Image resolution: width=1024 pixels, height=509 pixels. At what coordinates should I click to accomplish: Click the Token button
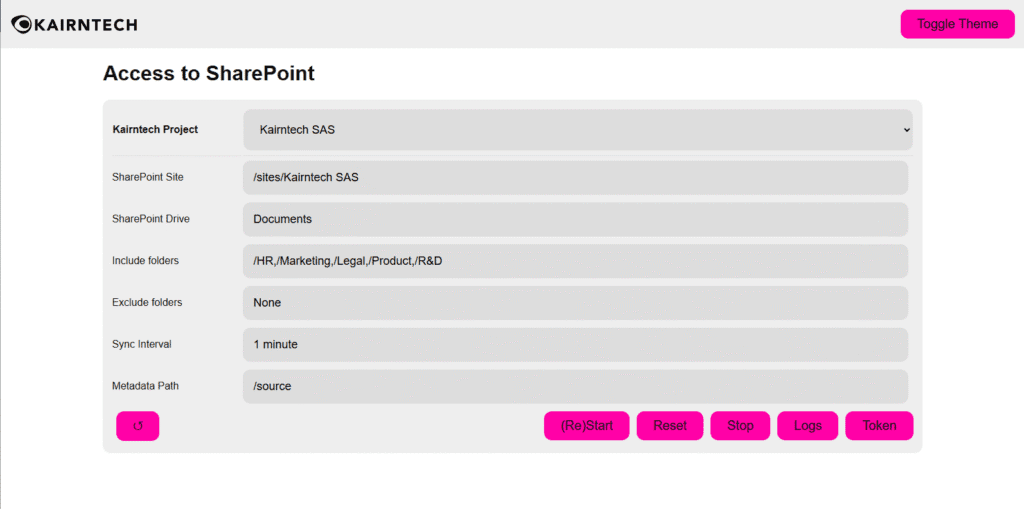pos(879,426)
